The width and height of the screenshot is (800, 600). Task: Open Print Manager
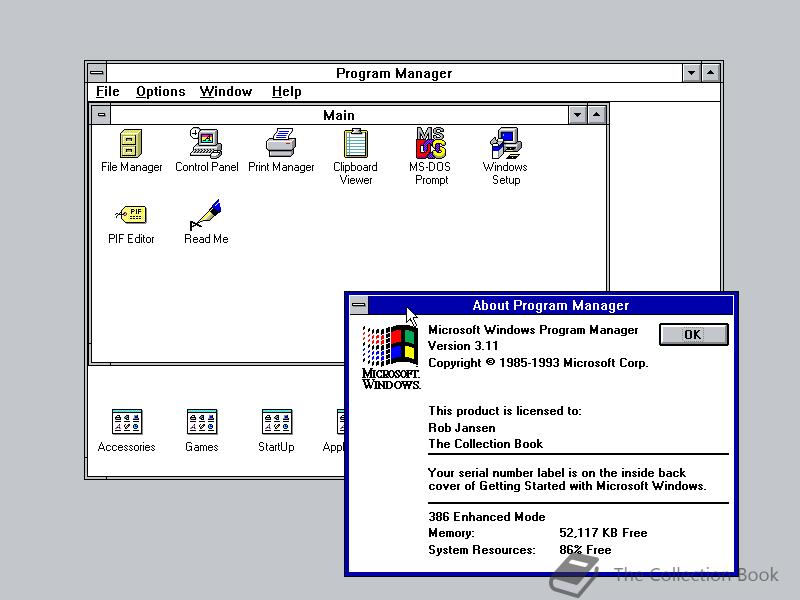[281, 145]
